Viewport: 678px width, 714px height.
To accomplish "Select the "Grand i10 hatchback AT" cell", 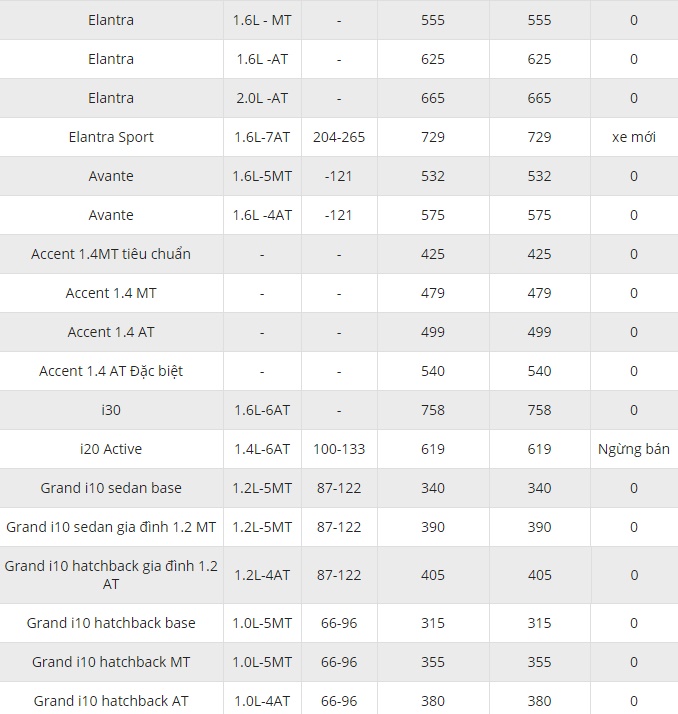I will [111, 701].
